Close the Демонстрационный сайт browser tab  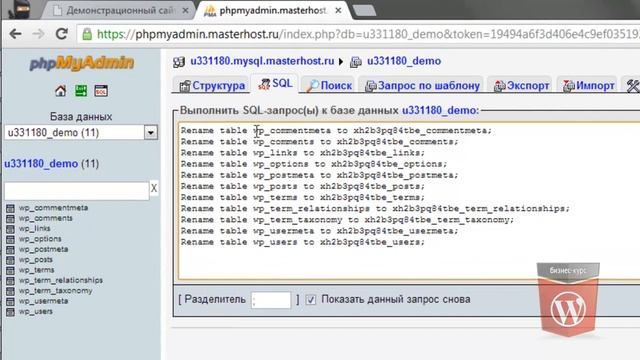(185, 11)
